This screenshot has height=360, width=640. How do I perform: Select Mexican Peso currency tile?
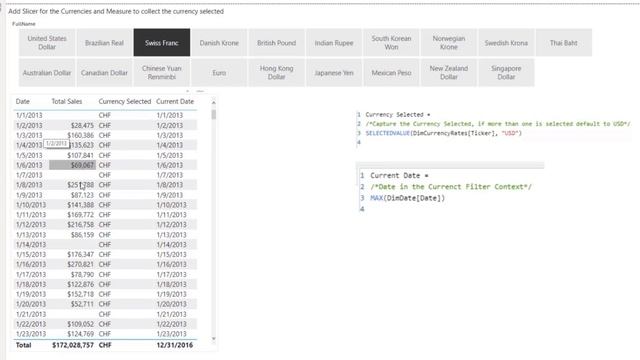[391, 73]
